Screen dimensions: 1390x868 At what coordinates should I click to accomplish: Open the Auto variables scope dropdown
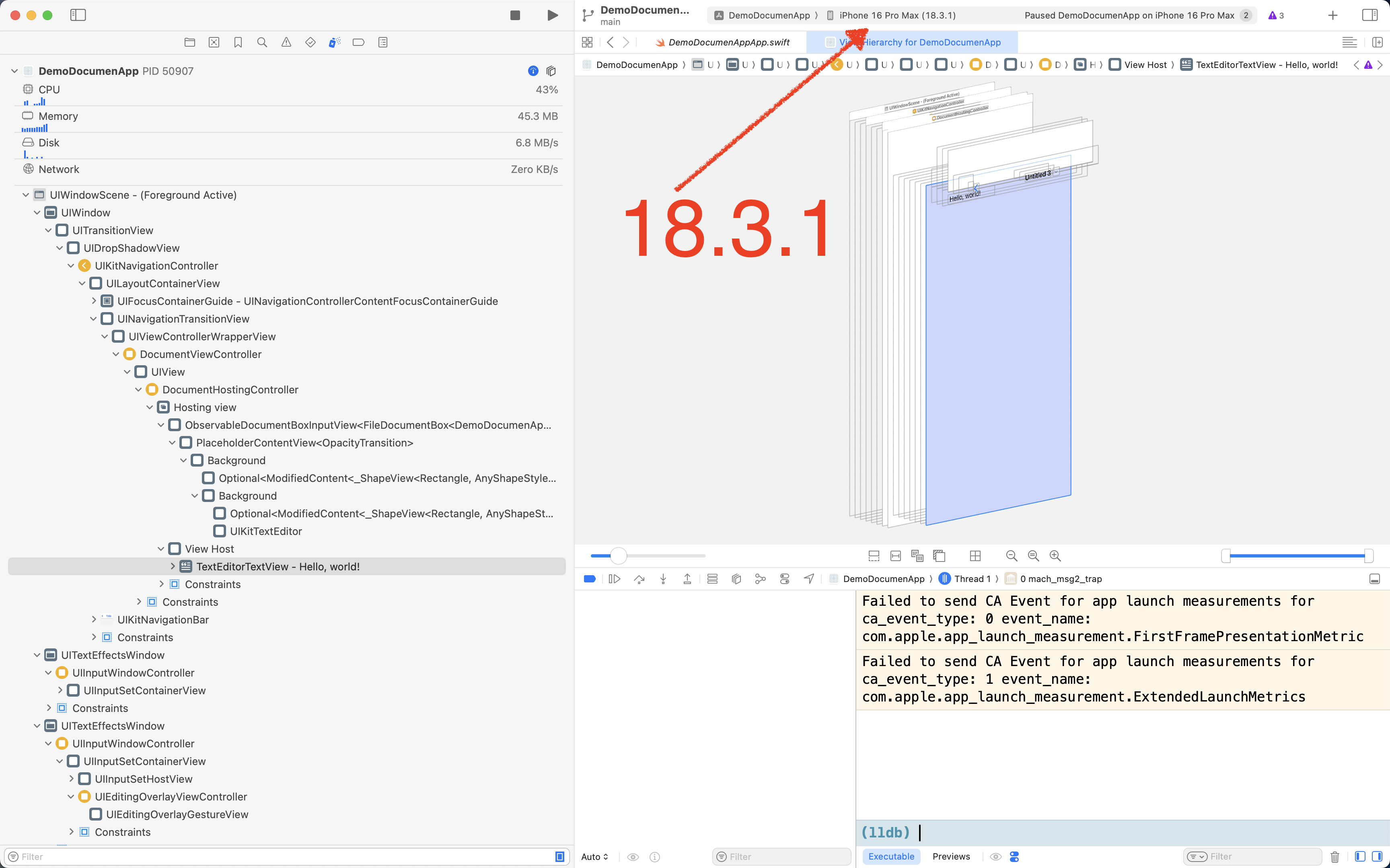click(x=594, y=856)
